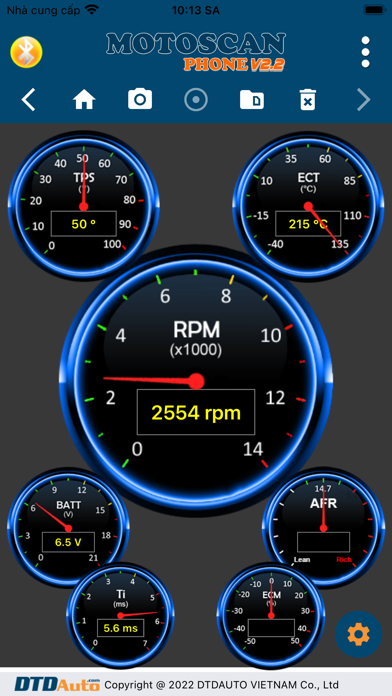This screenshot has height=696, width=392.
Task: Tap the Wi-Fi status icon
Action: pyautogui.click(x=92, y=10)
